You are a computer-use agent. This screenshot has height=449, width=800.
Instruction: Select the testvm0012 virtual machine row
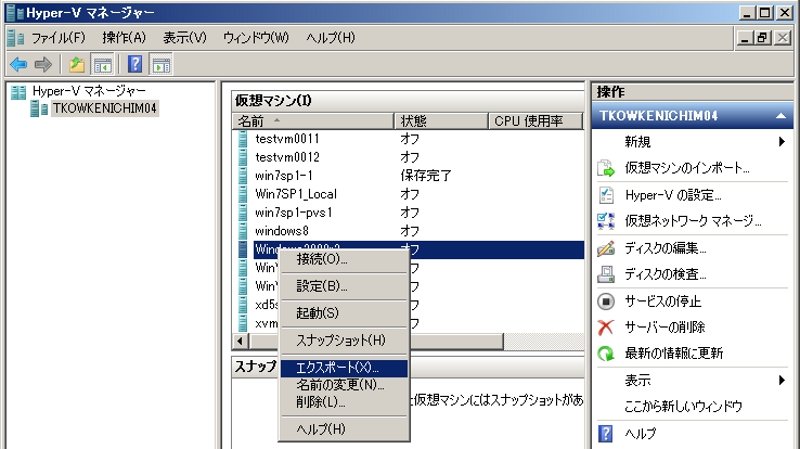pyautogui.click(x=409, y=157)
